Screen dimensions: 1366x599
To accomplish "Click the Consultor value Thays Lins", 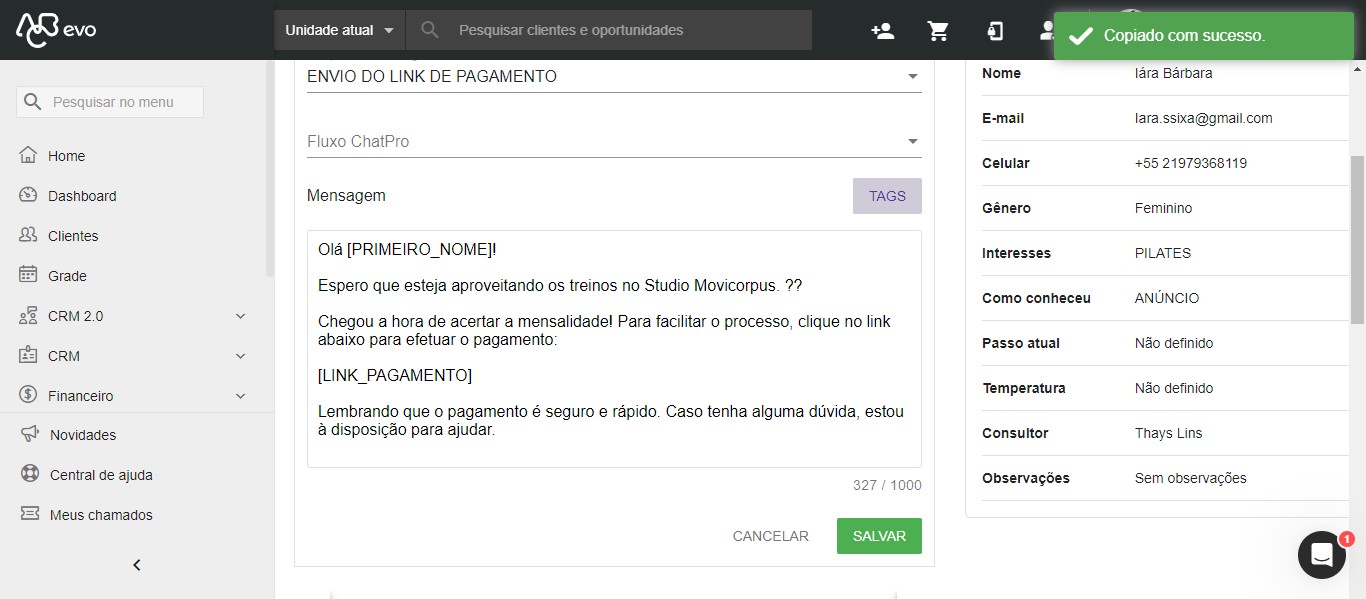I will tap(1168, 433).
